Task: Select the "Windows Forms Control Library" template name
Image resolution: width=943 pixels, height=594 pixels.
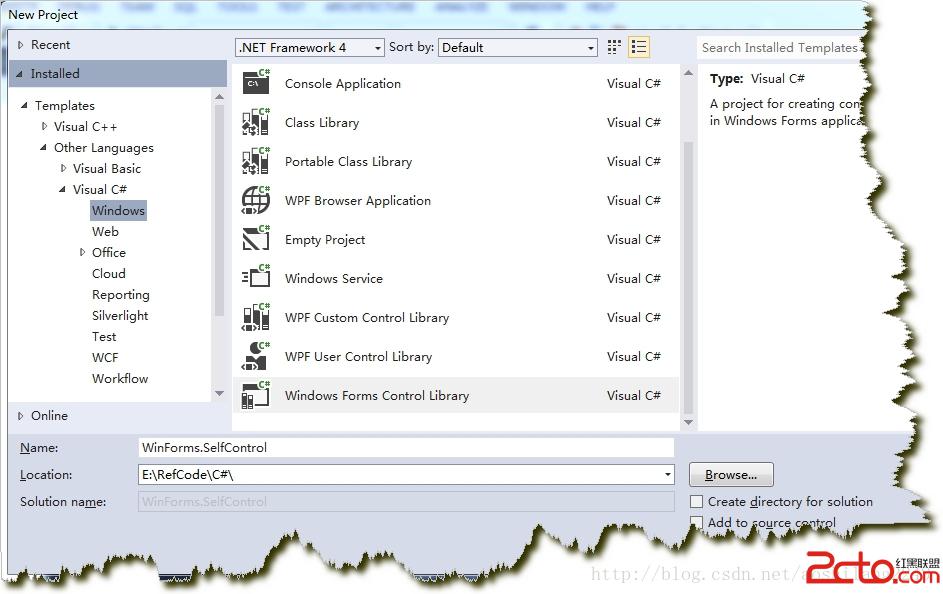Action: coord(377,396)
